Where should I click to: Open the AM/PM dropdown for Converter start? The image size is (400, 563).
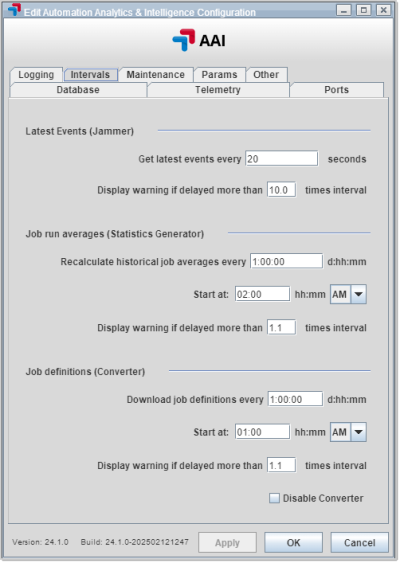pos(358,432)
